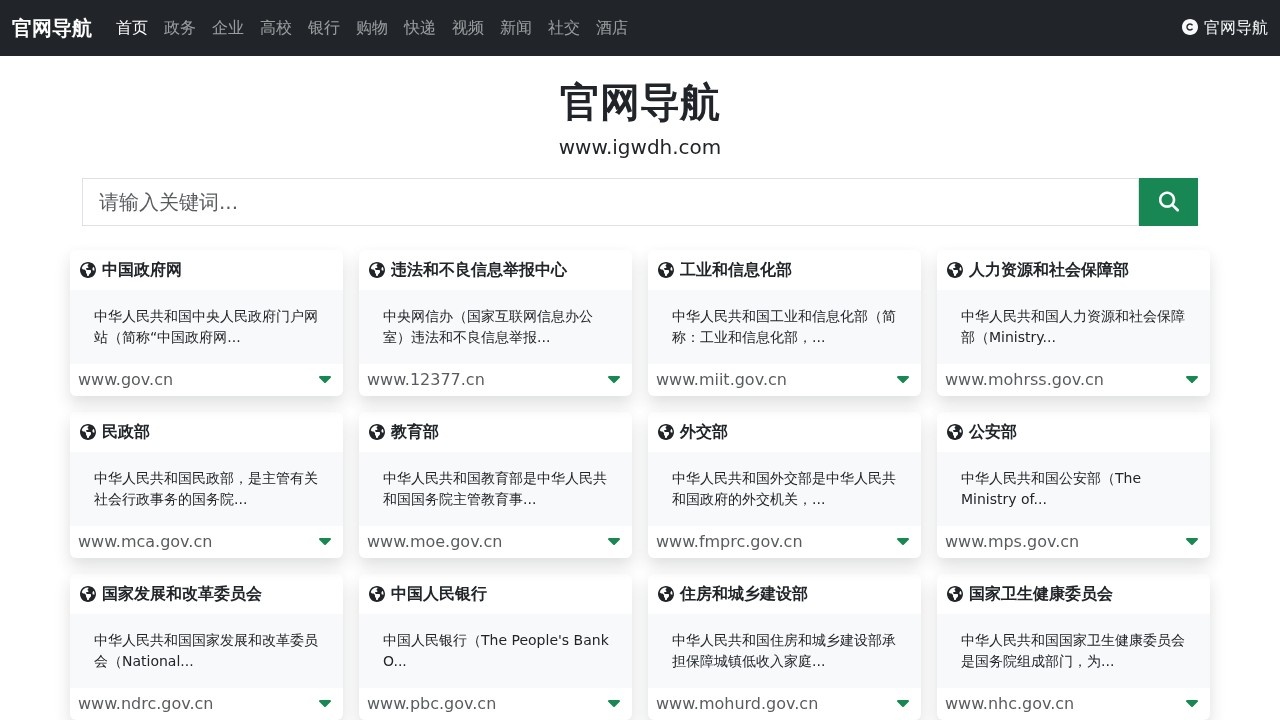
Task: Click the 官网导航 logo icon at top right
Action: click(x=1189, y=28)
